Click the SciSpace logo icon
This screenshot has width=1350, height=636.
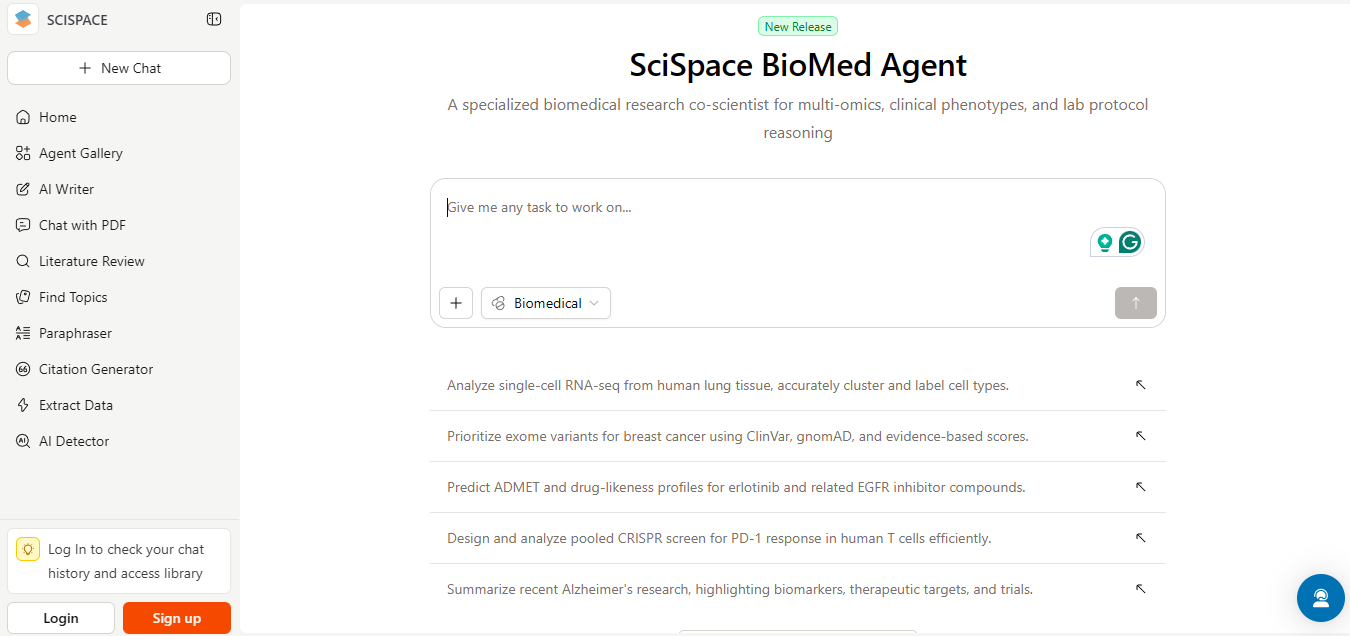tap(23, 19)
